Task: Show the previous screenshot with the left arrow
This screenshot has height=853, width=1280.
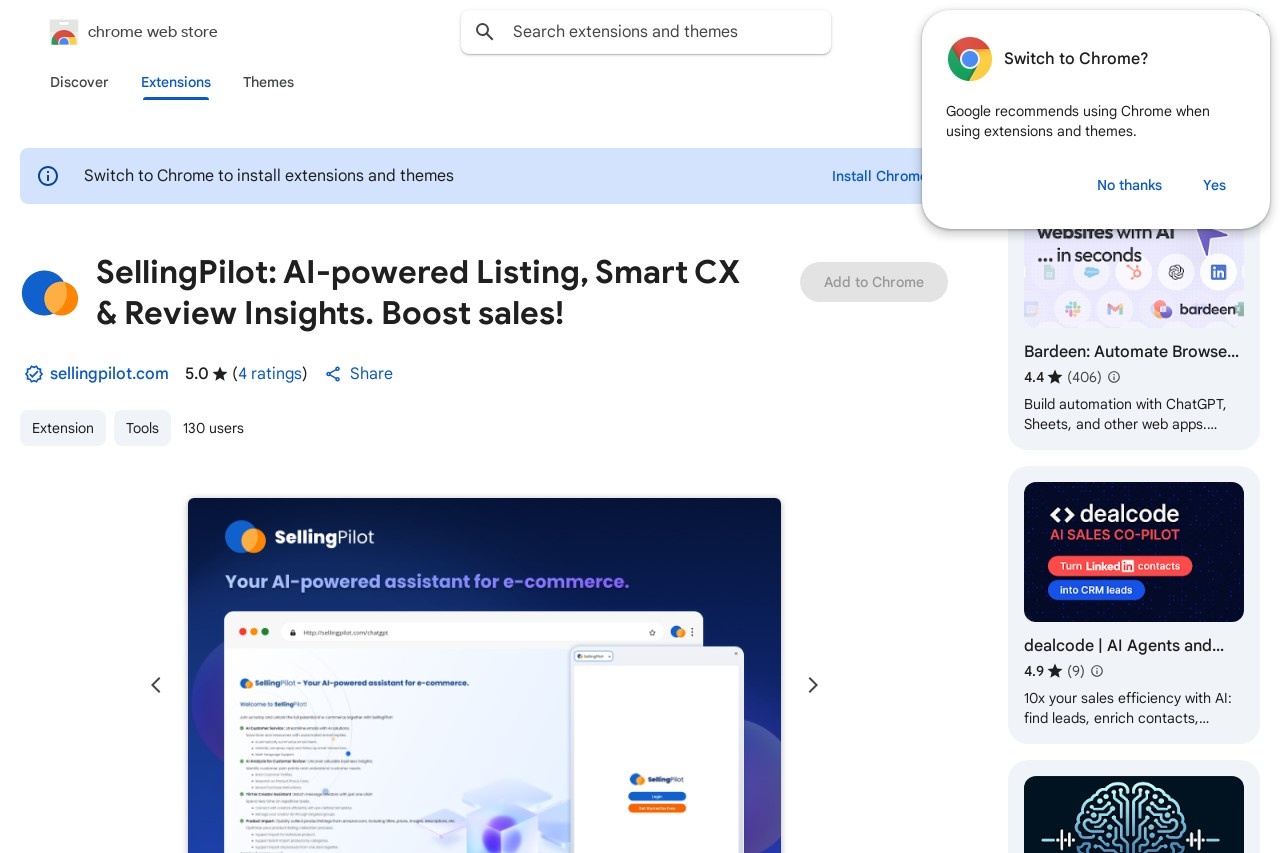Action: (x=156, y=685)
